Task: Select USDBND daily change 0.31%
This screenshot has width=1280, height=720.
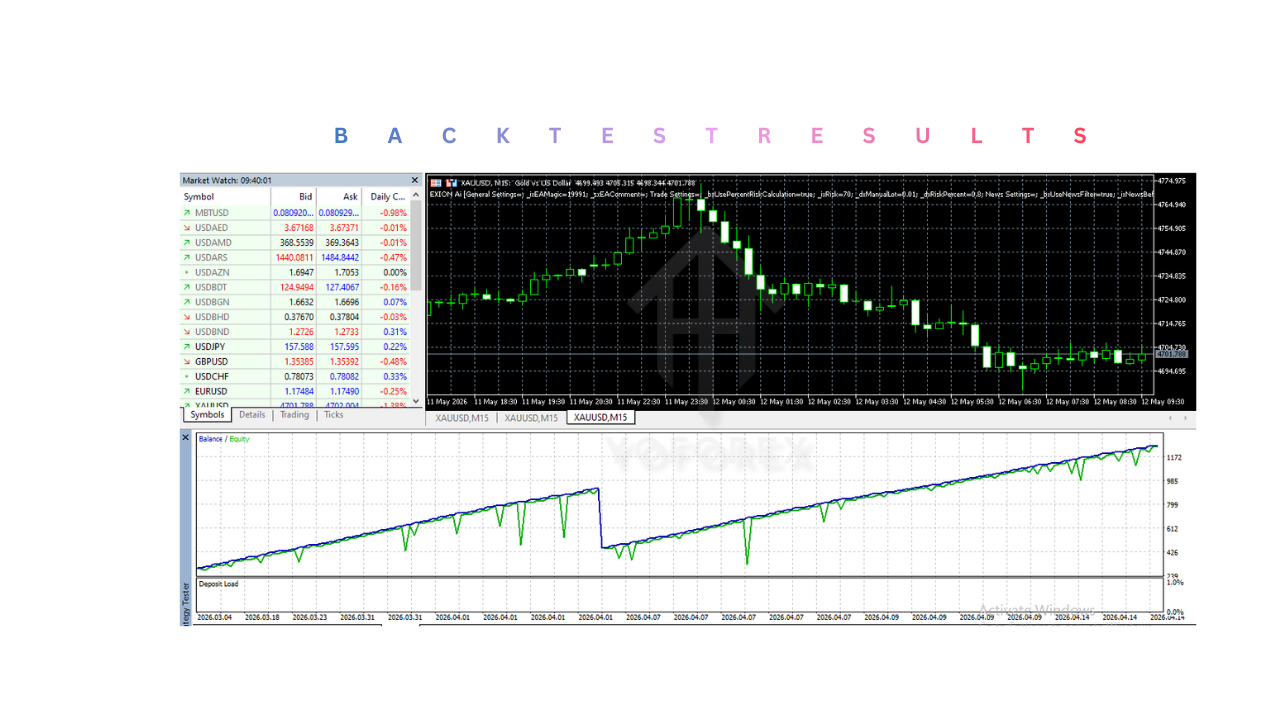Action: 394,331
